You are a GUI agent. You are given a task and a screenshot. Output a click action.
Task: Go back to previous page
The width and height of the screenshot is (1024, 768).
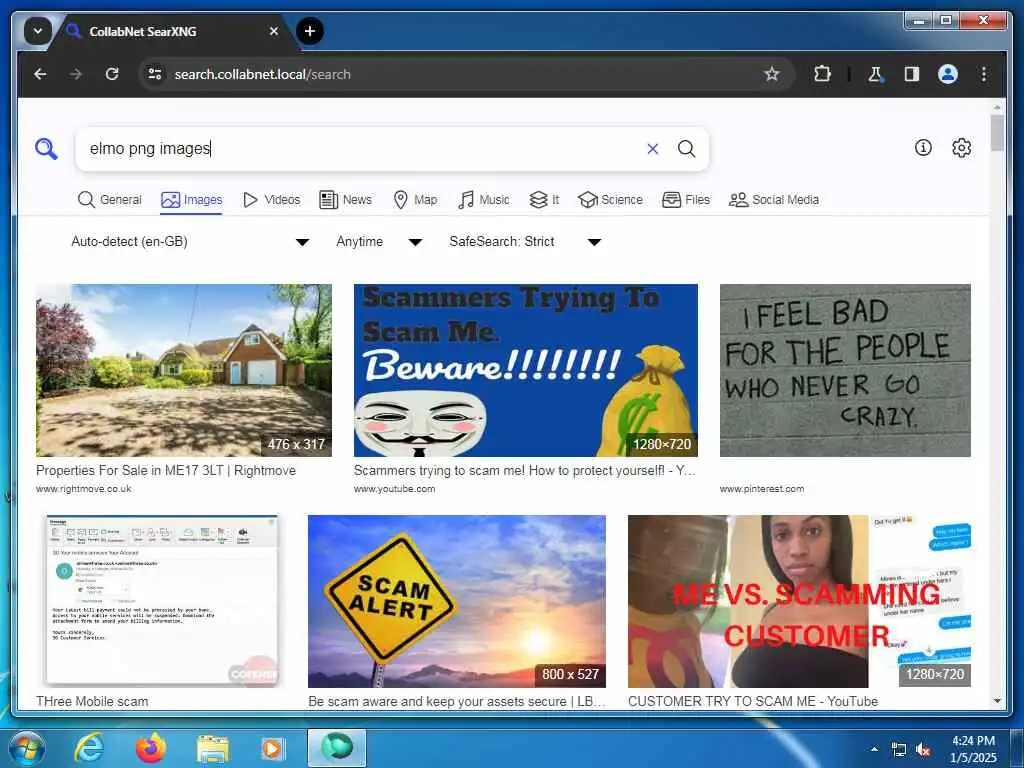click(x=40, y=74)
